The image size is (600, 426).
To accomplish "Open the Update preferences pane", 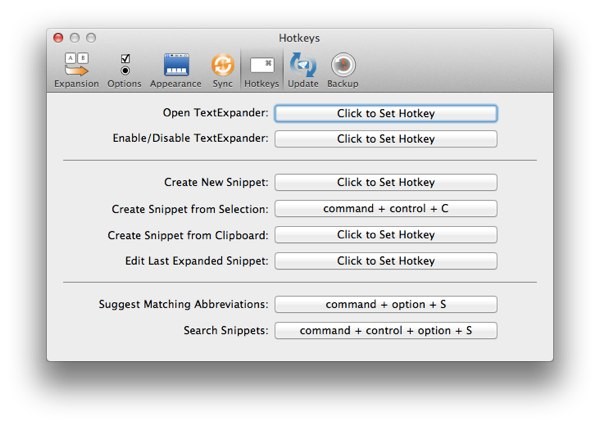I will point(303,70).
